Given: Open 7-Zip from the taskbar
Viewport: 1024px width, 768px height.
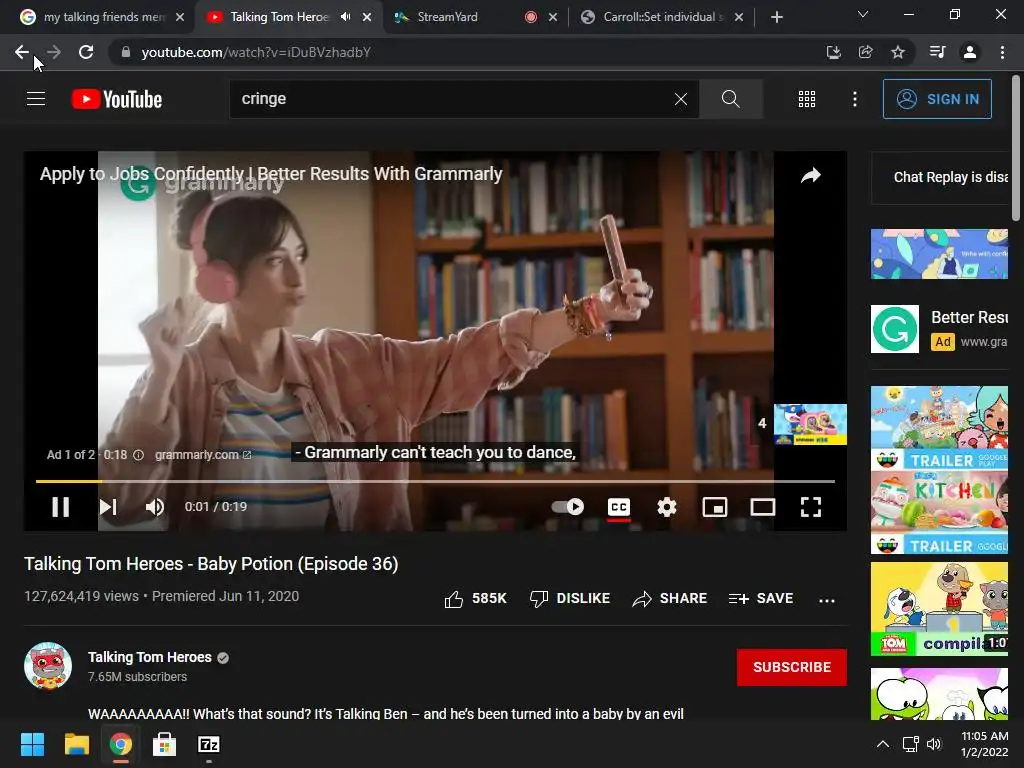Looking at the screenshot, I should 208,744.
